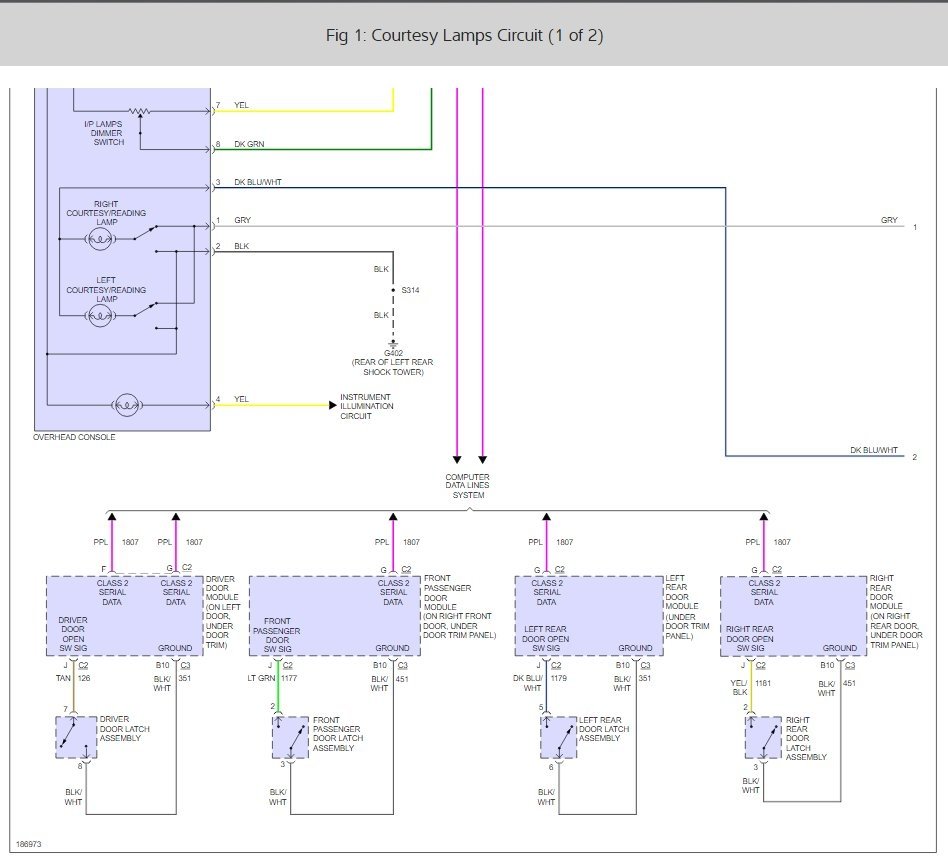Image resolution: width=948 pixels, height=858 pixels.
Task: Select the "I/P LAMPS DIMMER SWITCH" label
Action: click(x=104, y=133)
